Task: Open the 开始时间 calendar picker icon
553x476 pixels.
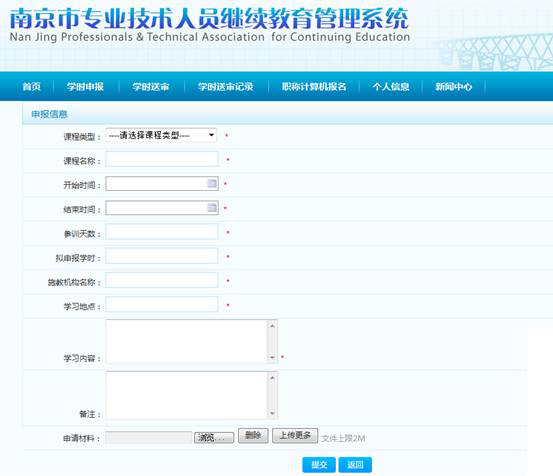Action: 212,183
